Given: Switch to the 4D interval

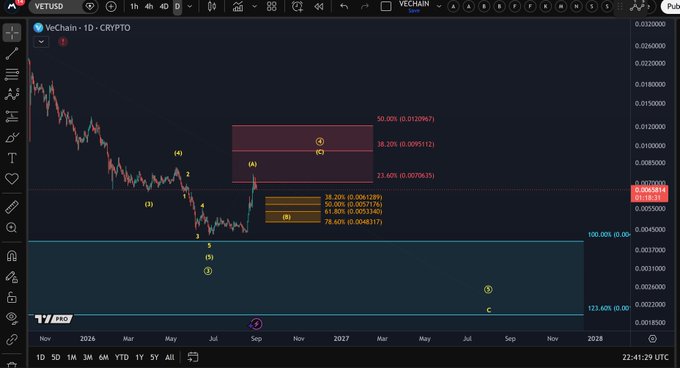Looking at the screenshot, I should [164, 7].
